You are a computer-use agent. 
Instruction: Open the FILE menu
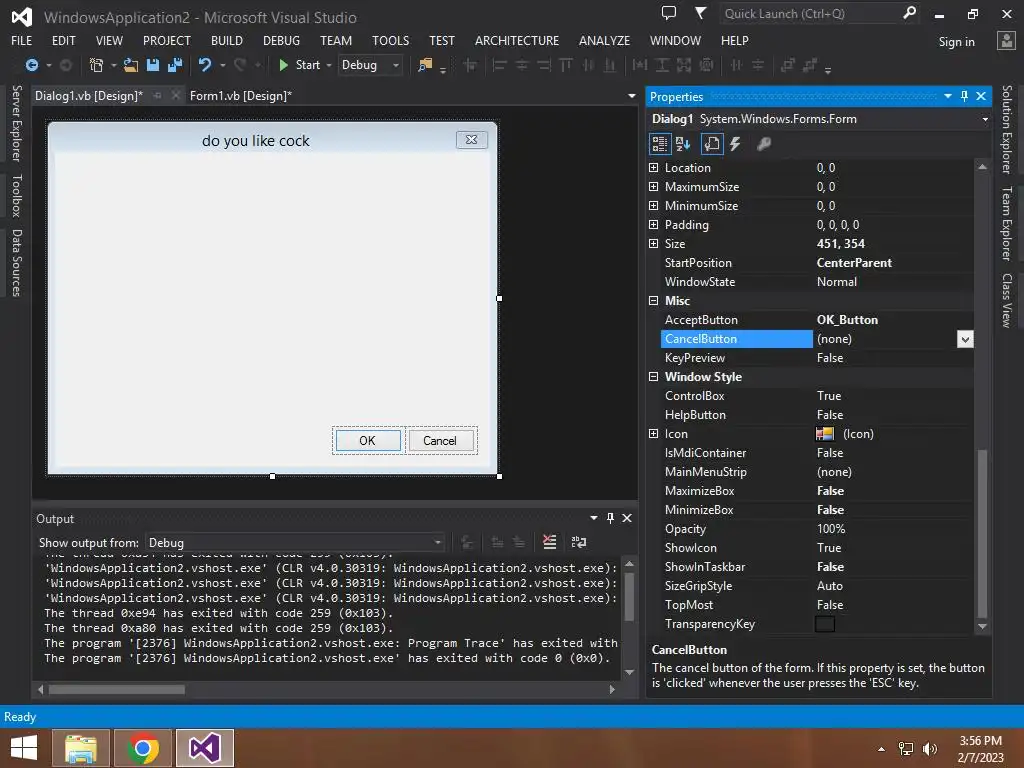tap(22, 40)
